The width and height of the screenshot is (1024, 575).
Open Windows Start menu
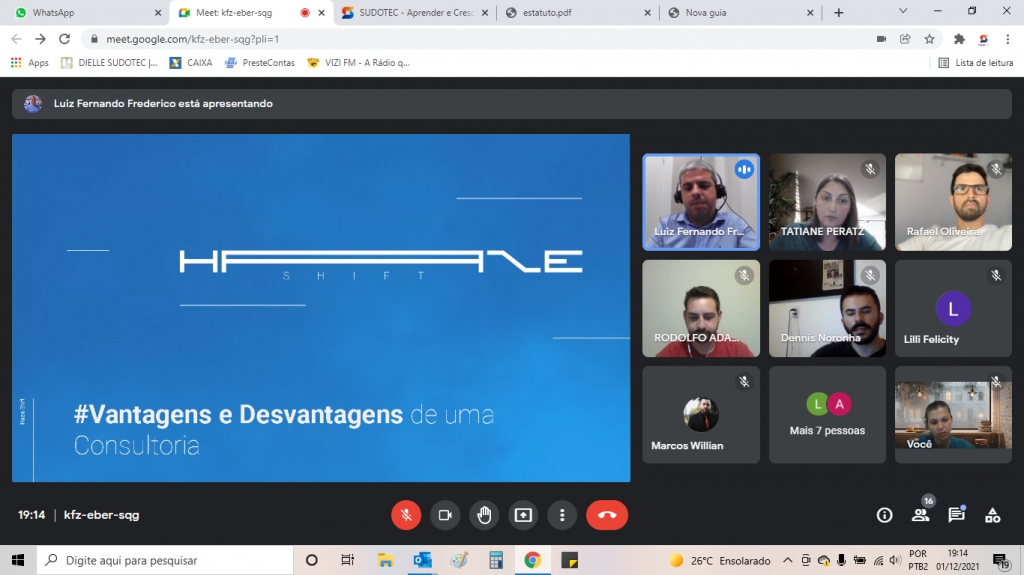pyautogui.click(x=18, y=560)
